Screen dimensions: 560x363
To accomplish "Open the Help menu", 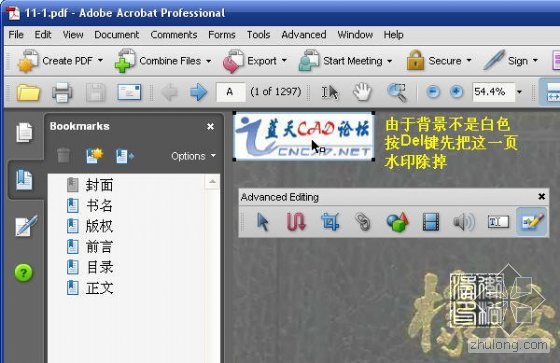I will (x=393, y=35).
